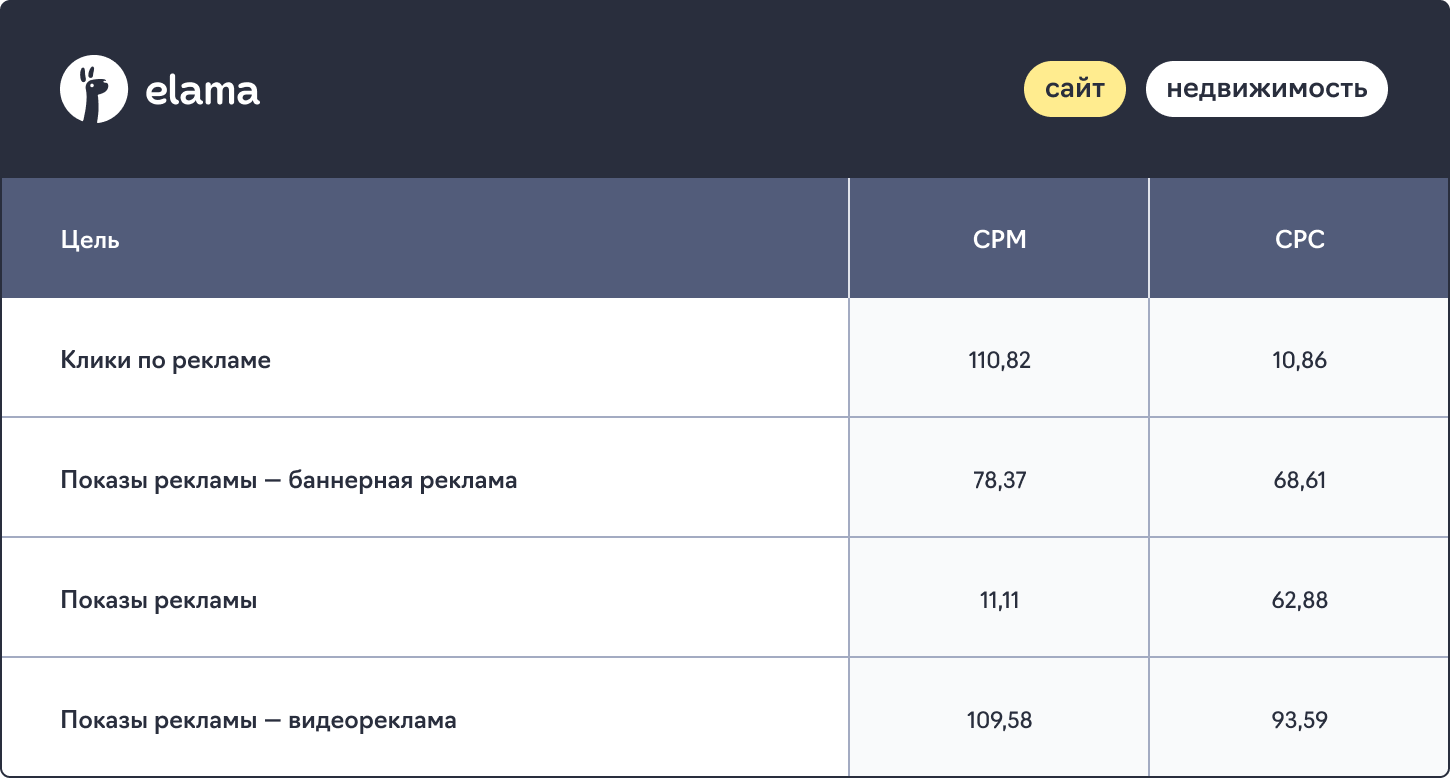Select the Клики по рекламе row
This screenshot has height=778, width=1450.
pyautogui.click(x=725, y=359)
